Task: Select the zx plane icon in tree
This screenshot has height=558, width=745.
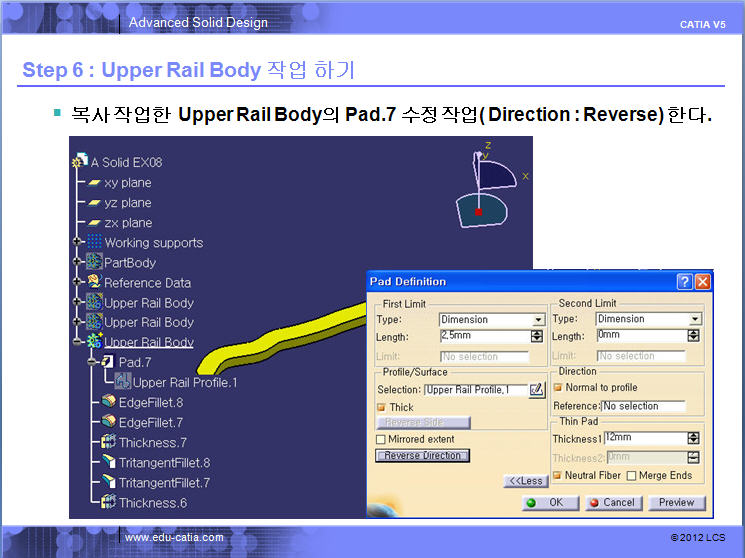Action: coord(94,223)
